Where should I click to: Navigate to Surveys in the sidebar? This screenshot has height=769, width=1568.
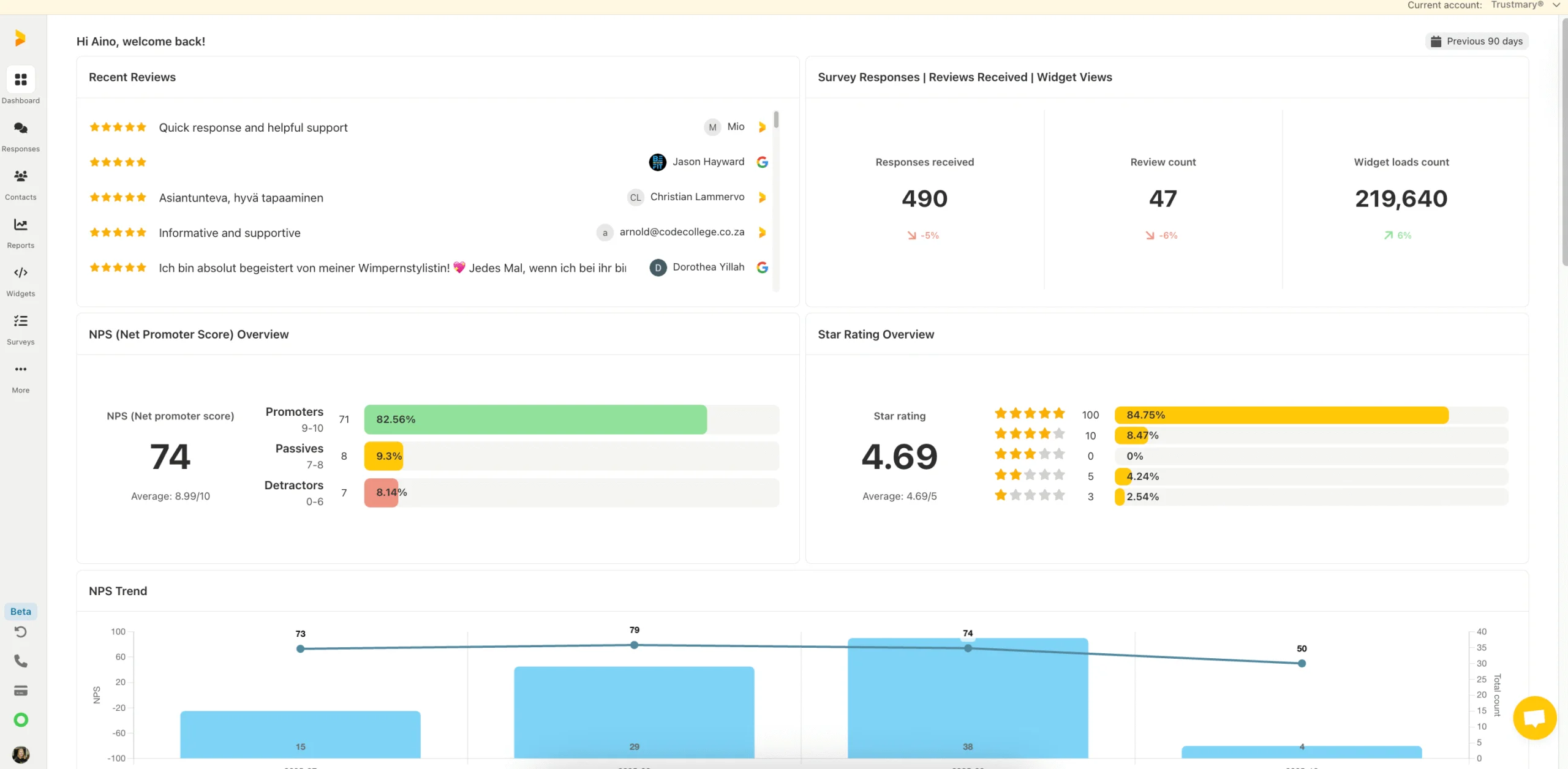tap(20, 326)
